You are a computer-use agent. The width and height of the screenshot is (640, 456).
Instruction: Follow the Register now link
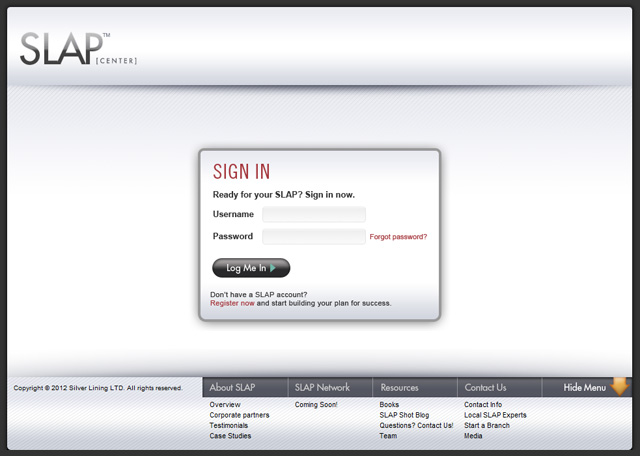[232, 303]
